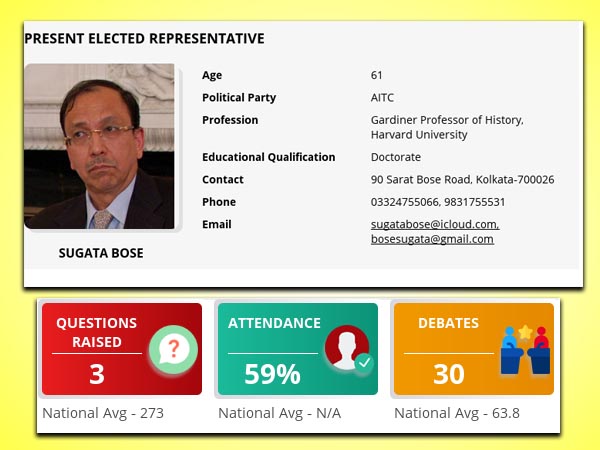
Task: Click the questions raised count 3
Action: (97, 374)
